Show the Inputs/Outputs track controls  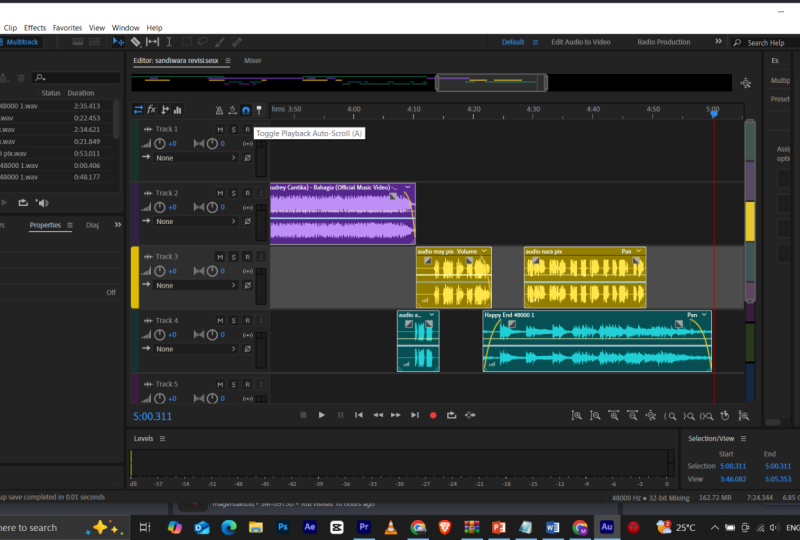pos(138,110)
